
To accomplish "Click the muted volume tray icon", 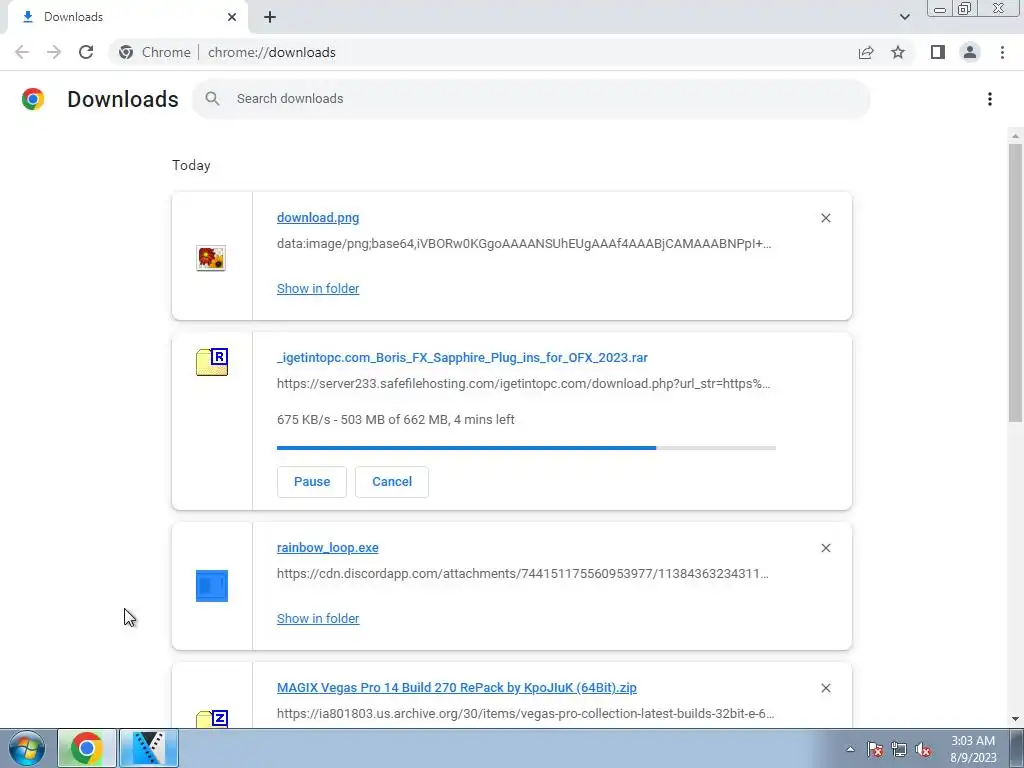I will point(923,749).
